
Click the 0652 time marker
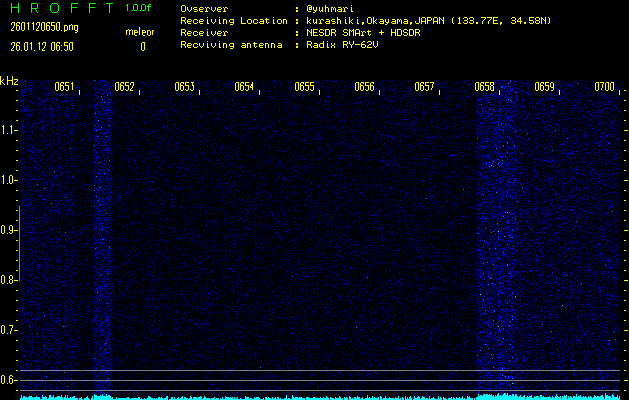coord(124,87)
